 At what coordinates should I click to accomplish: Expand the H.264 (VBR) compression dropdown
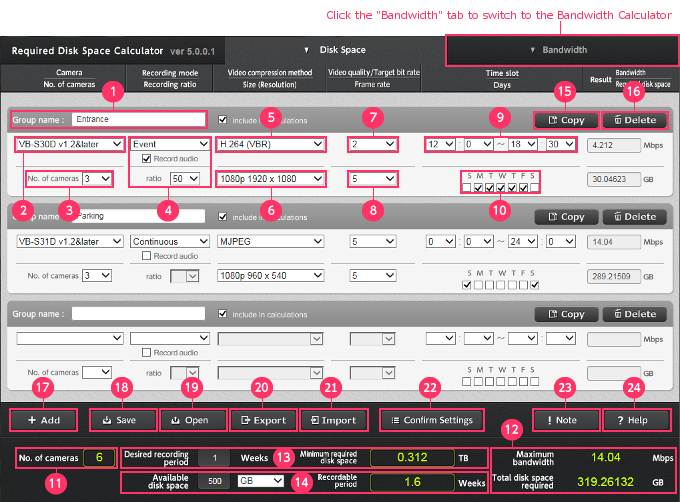coord(270,145)
